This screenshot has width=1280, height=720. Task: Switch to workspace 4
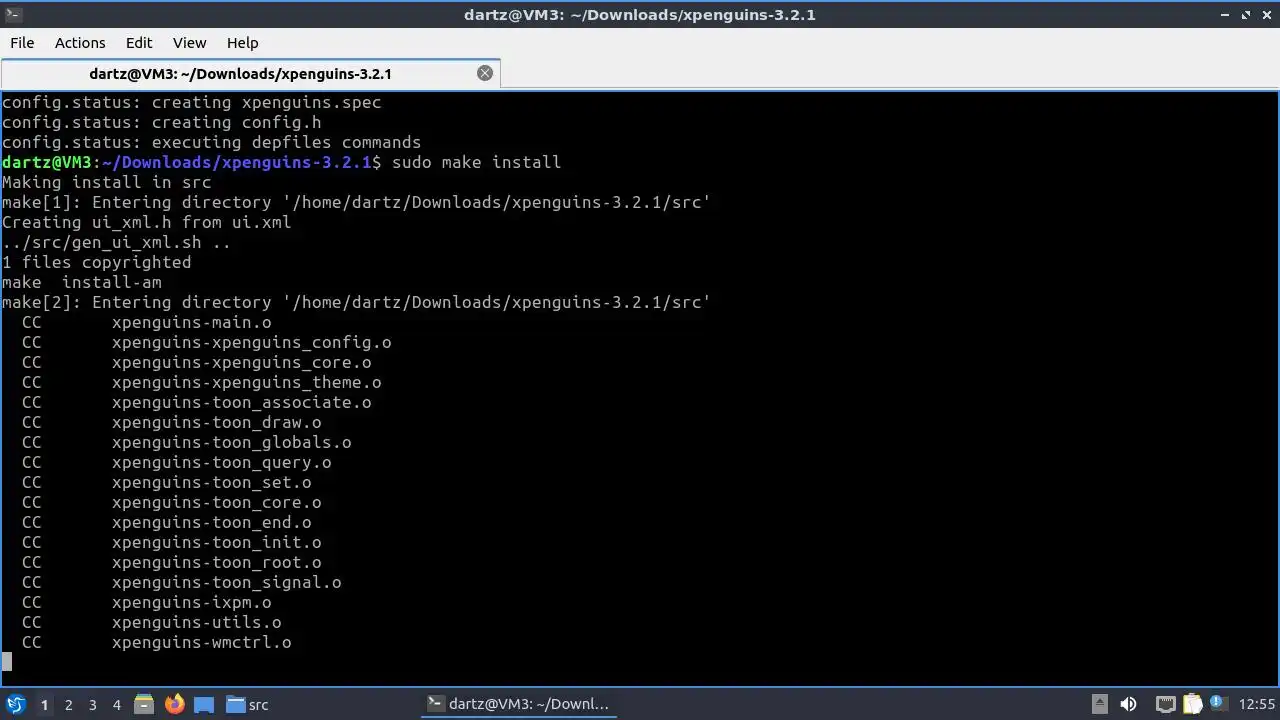[116, 705]
